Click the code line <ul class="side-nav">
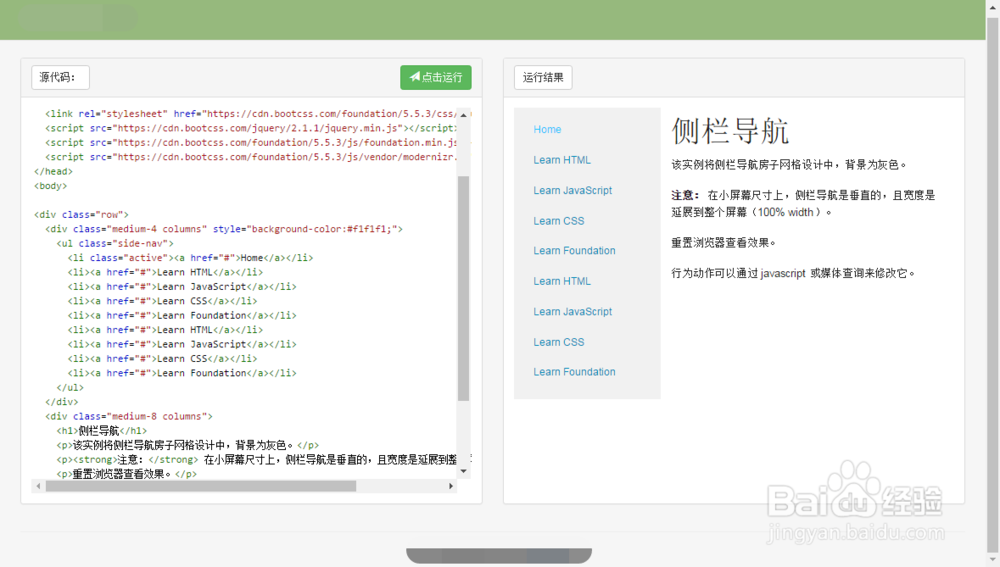The image size is (1000, 567). (x=115, y=244)
